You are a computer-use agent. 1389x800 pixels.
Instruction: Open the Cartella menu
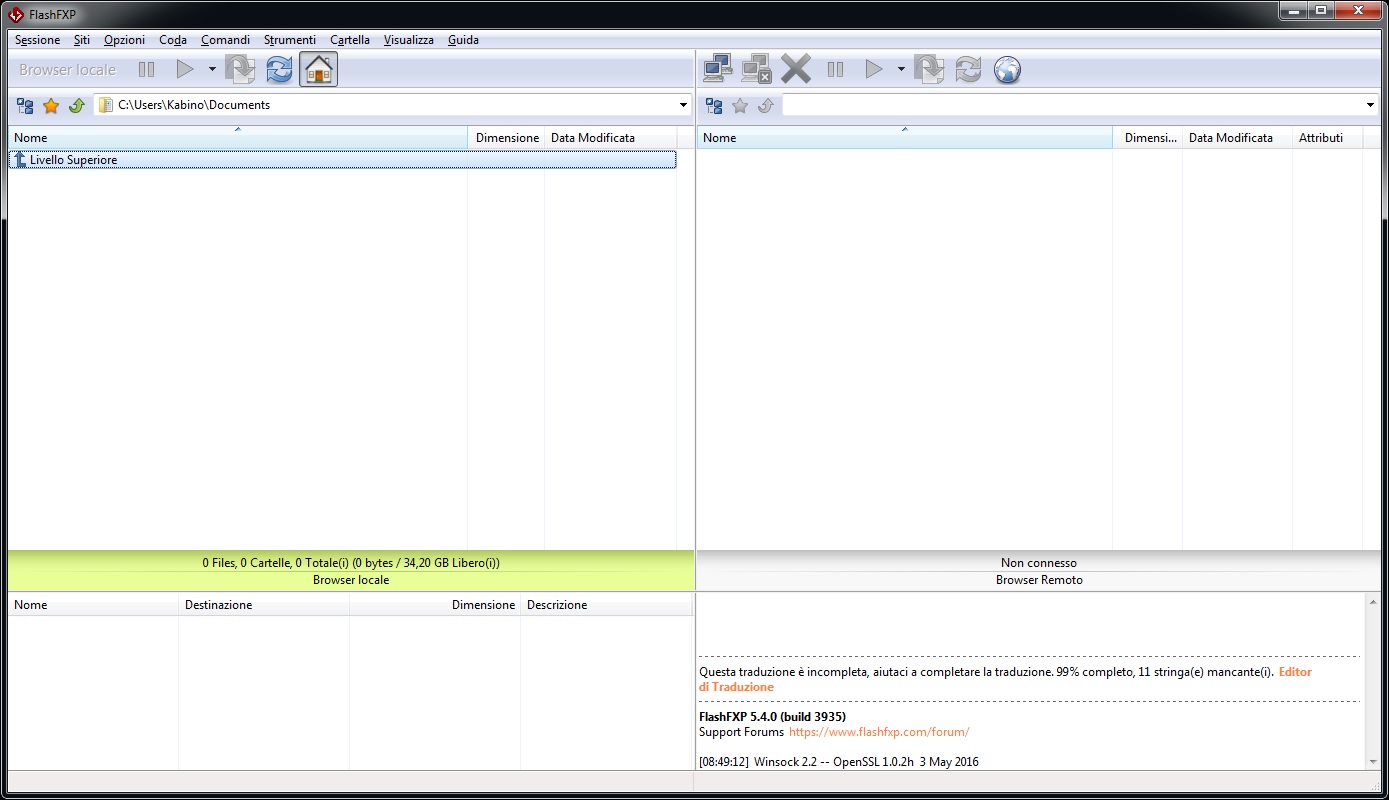(x=350, y=40)
